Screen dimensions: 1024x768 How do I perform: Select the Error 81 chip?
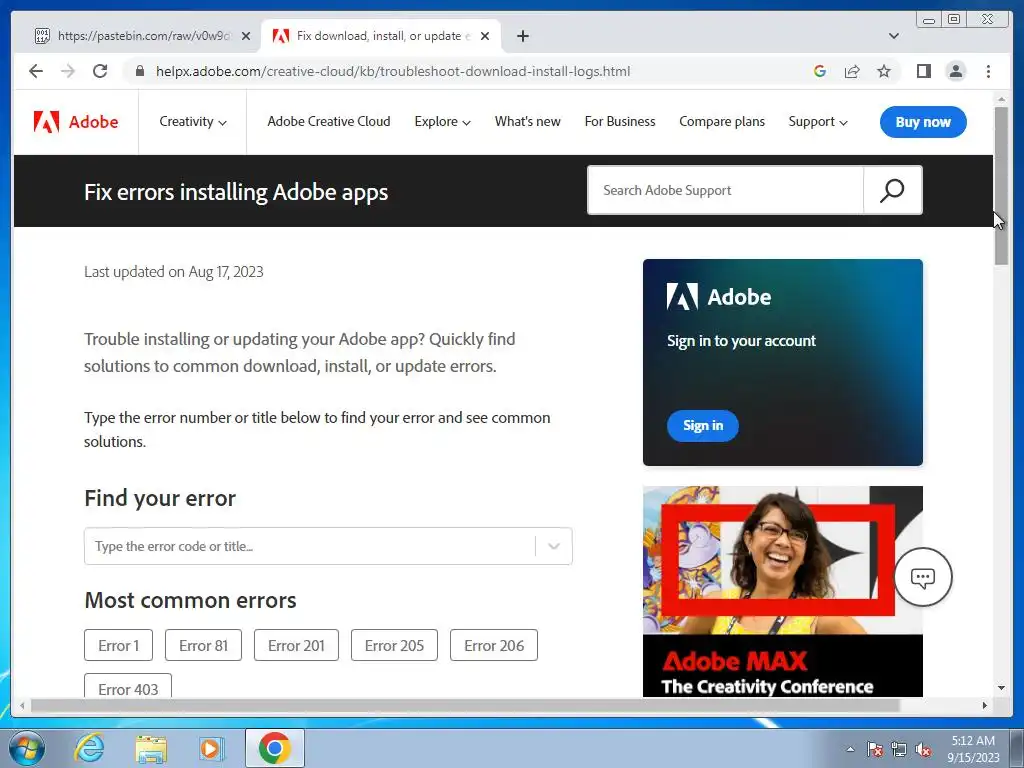click(203, 645)
